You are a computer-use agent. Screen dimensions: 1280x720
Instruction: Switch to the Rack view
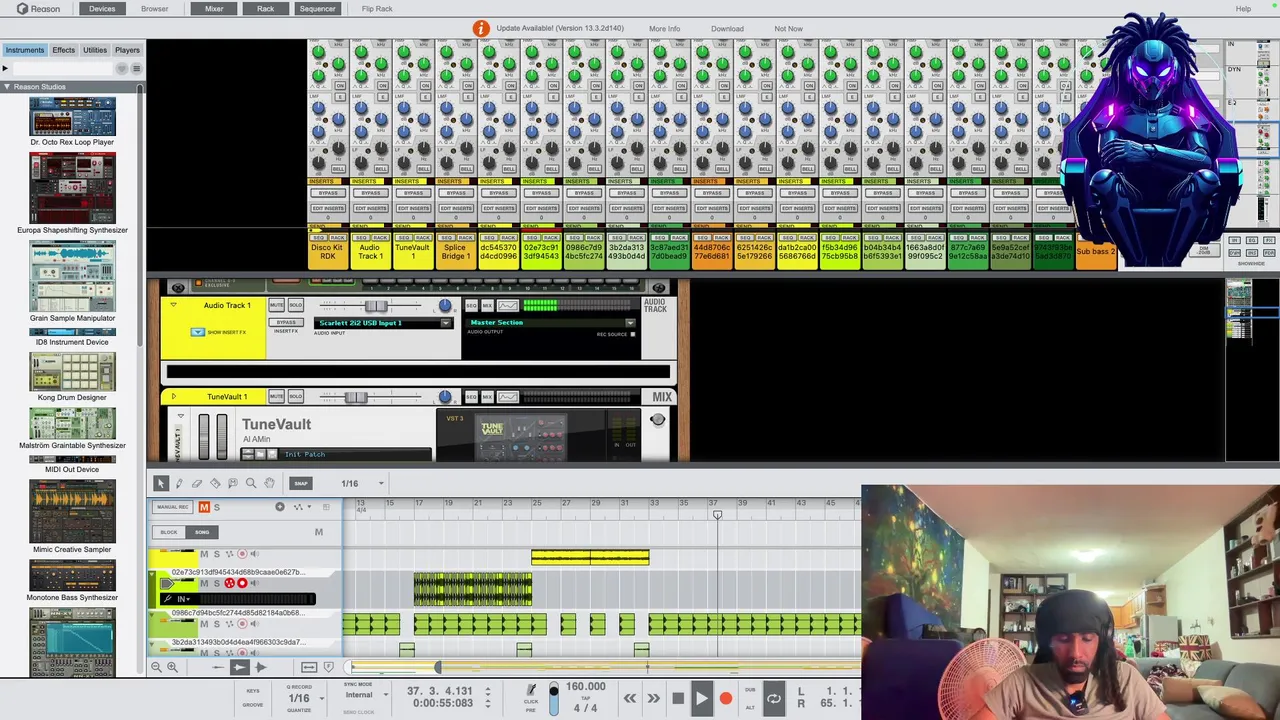pos(265,9)
